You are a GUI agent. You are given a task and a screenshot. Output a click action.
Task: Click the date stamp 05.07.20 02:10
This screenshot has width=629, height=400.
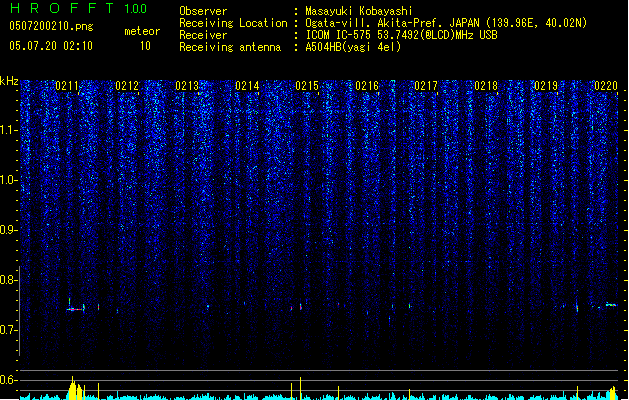pos(51,46)
